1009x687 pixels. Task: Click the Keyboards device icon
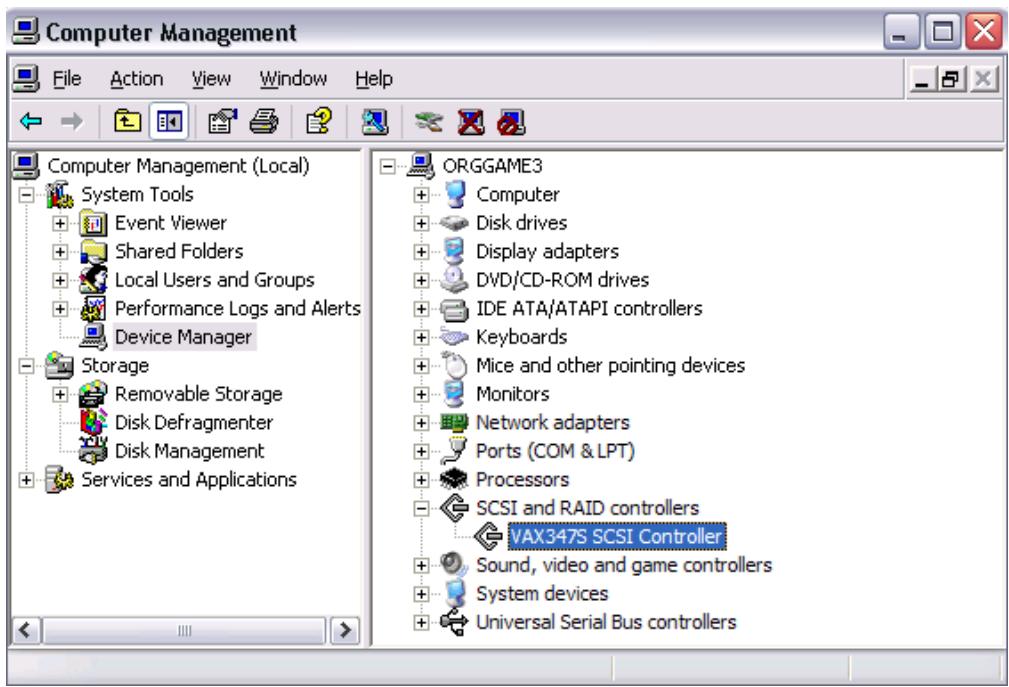[454, 336]
